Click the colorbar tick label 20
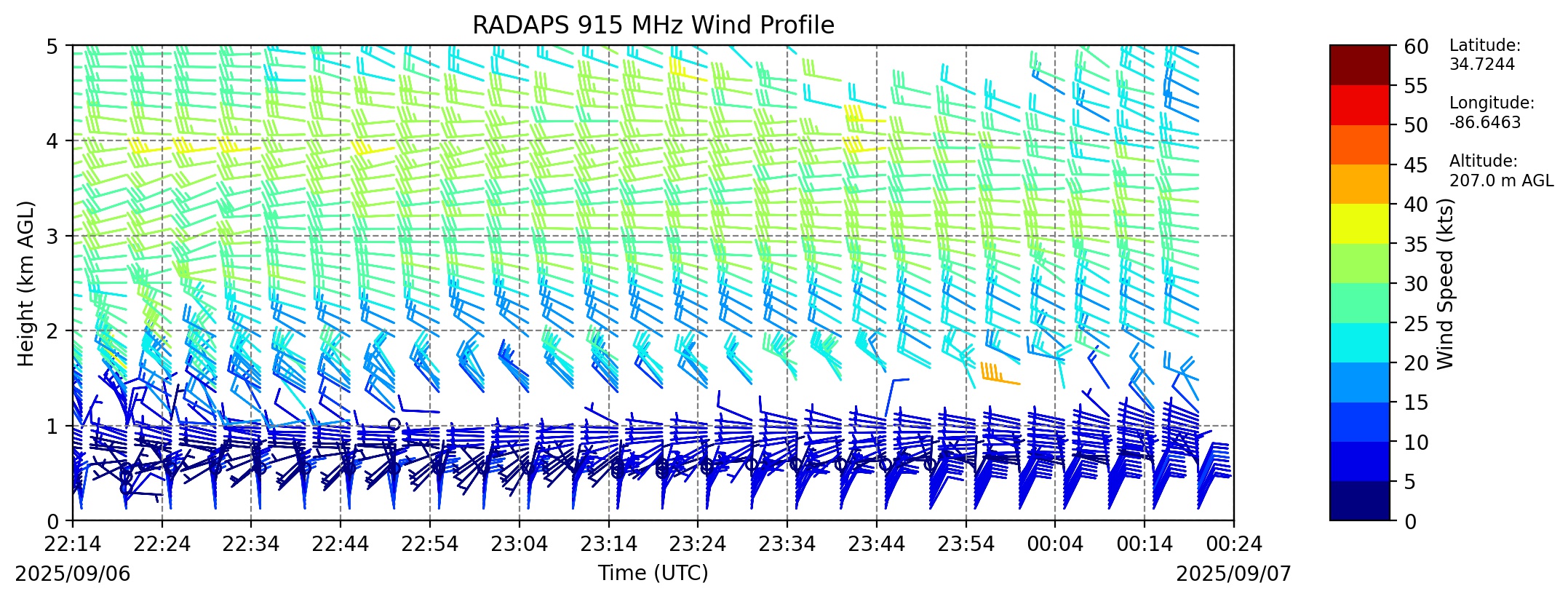 1416,363
